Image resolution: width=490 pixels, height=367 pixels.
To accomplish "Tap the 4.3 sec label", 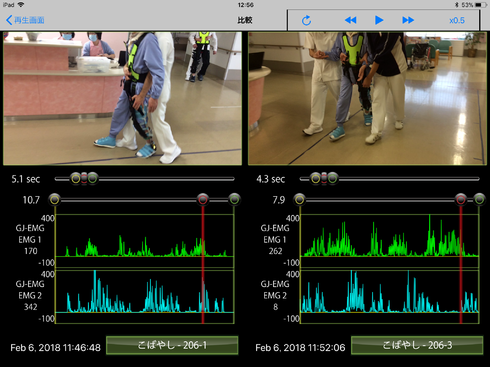I will click(x=271, y=179).
